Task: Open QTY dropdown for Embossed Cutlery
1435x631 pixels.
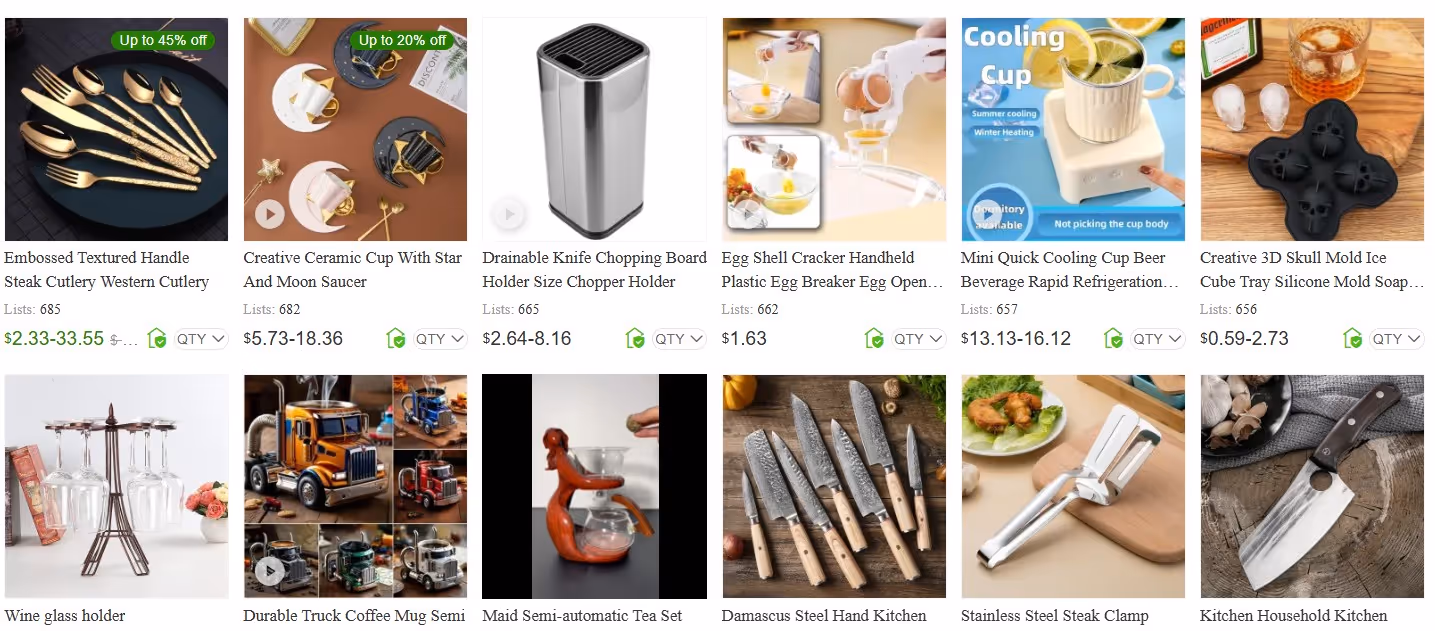Action: (202, 339)
